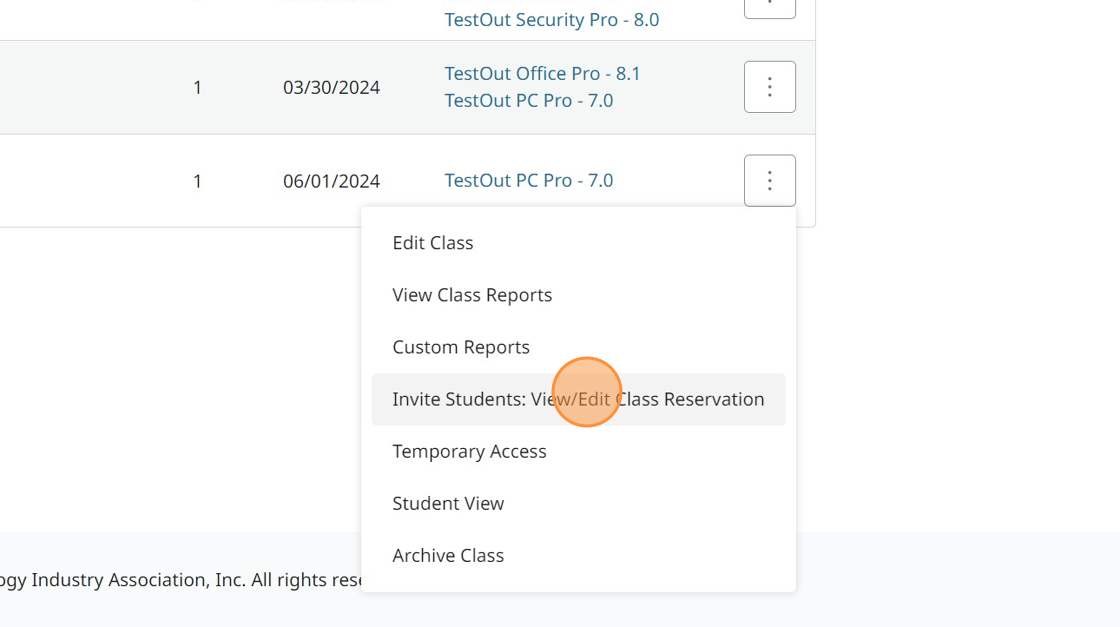The width and height of the screenshot is (1120, 627).
Task: Click the 03/30/2024 date cell
Action: pos(331,88)
